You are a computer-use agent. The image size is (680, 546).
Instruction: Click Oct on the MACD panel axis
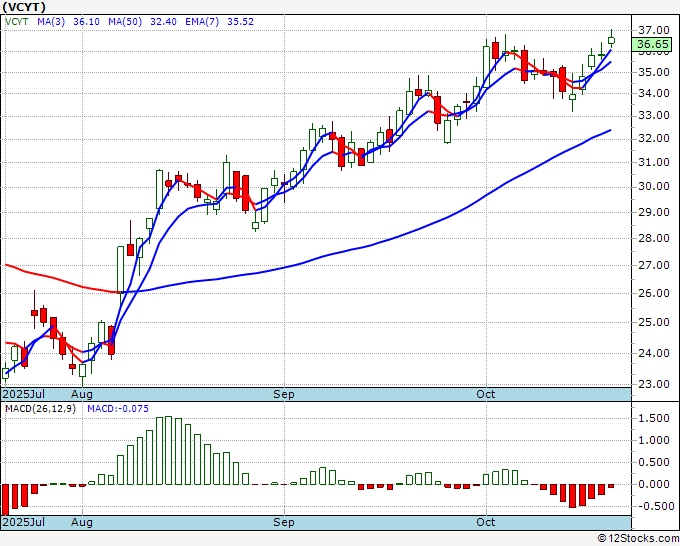[485, 522]
